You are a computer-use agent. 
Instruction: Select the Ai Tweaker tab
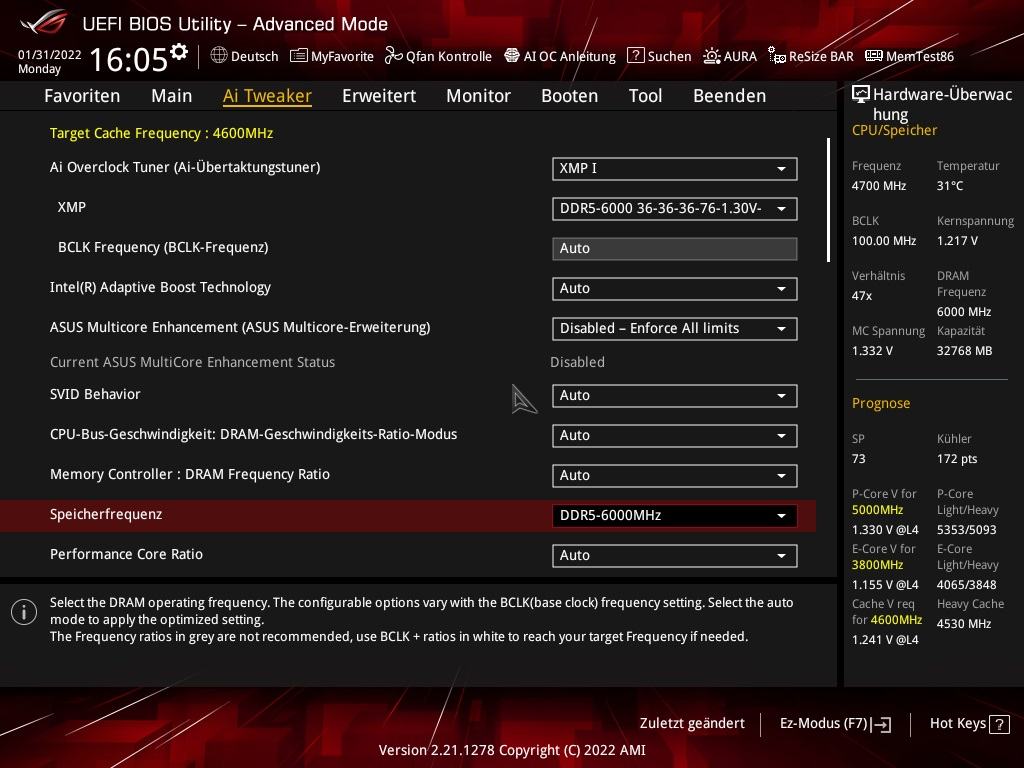267,96
